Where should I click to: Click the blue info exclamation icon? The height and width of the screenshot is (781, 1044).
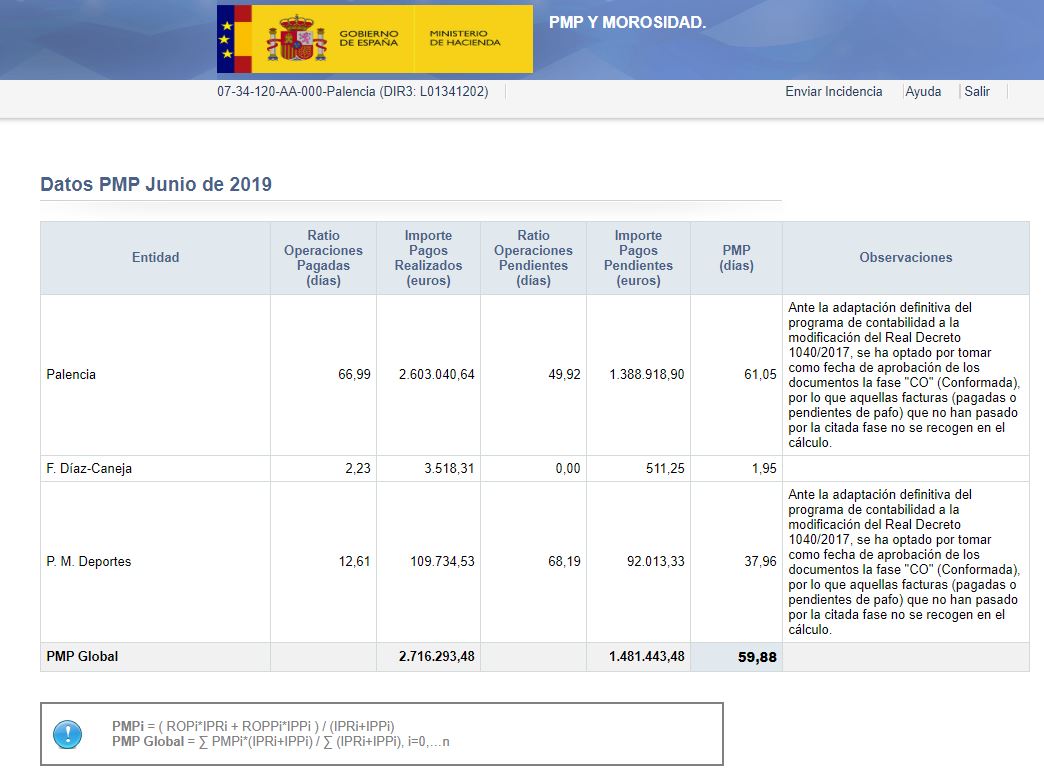[67, 735]
